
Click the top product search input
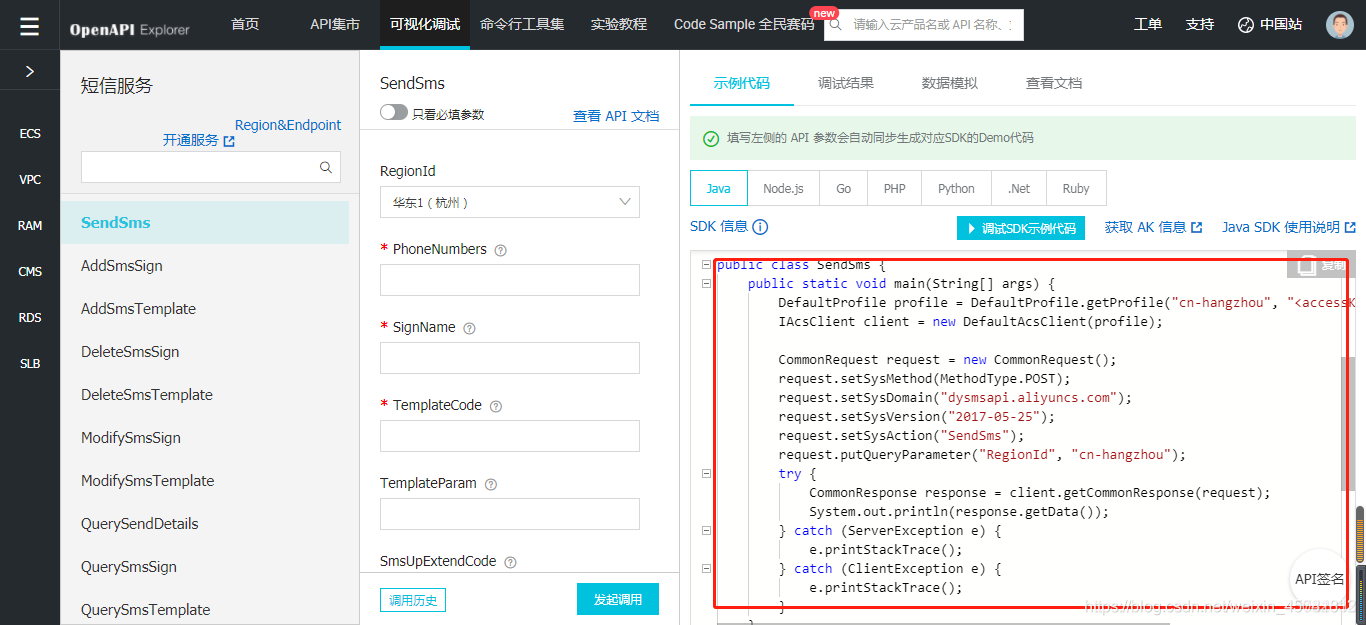pos(924,25)
